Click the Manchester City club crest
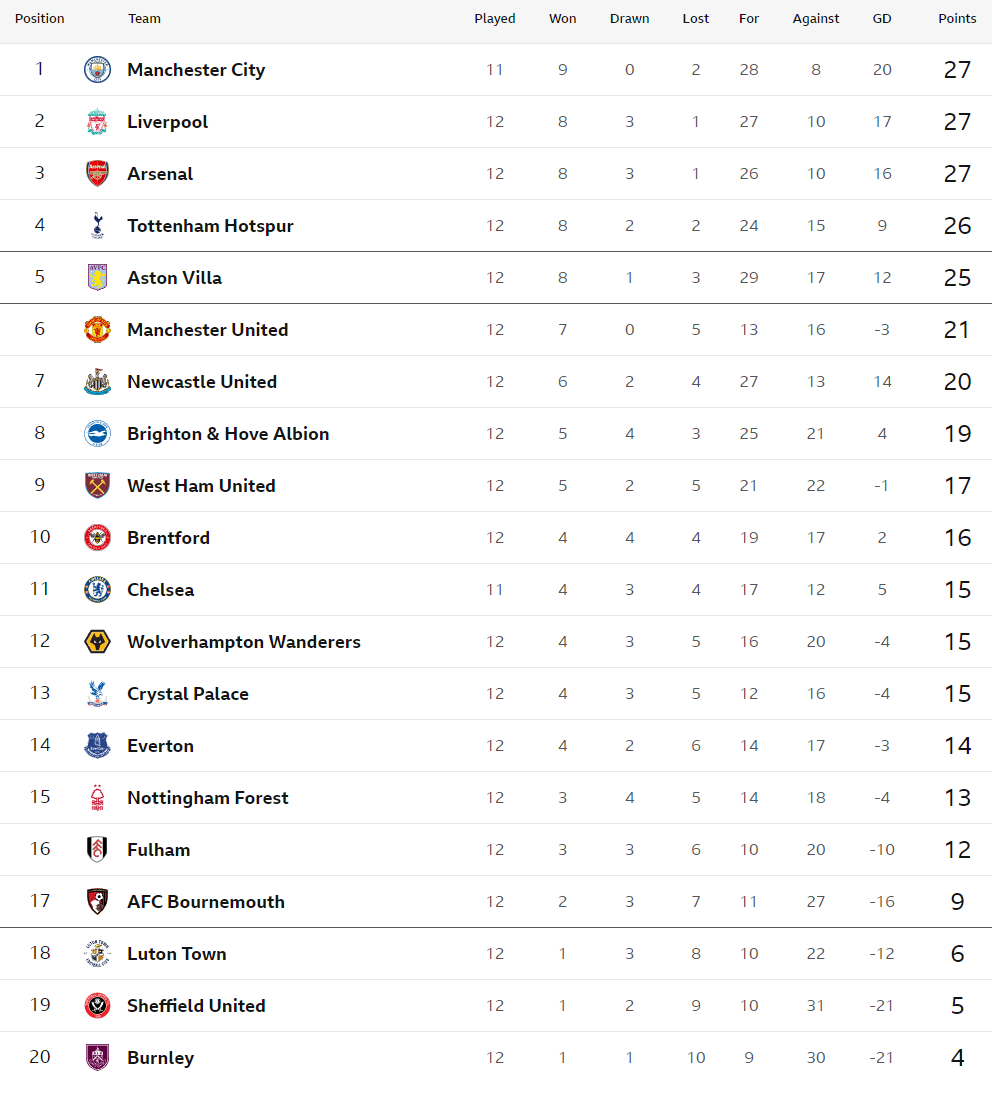 97,70
